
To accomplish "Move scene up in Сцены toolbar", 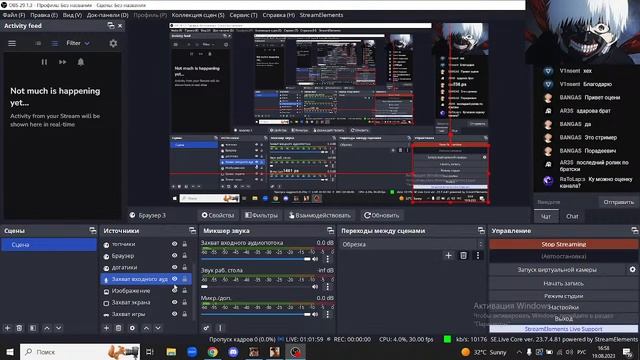I will coord(47,328).
